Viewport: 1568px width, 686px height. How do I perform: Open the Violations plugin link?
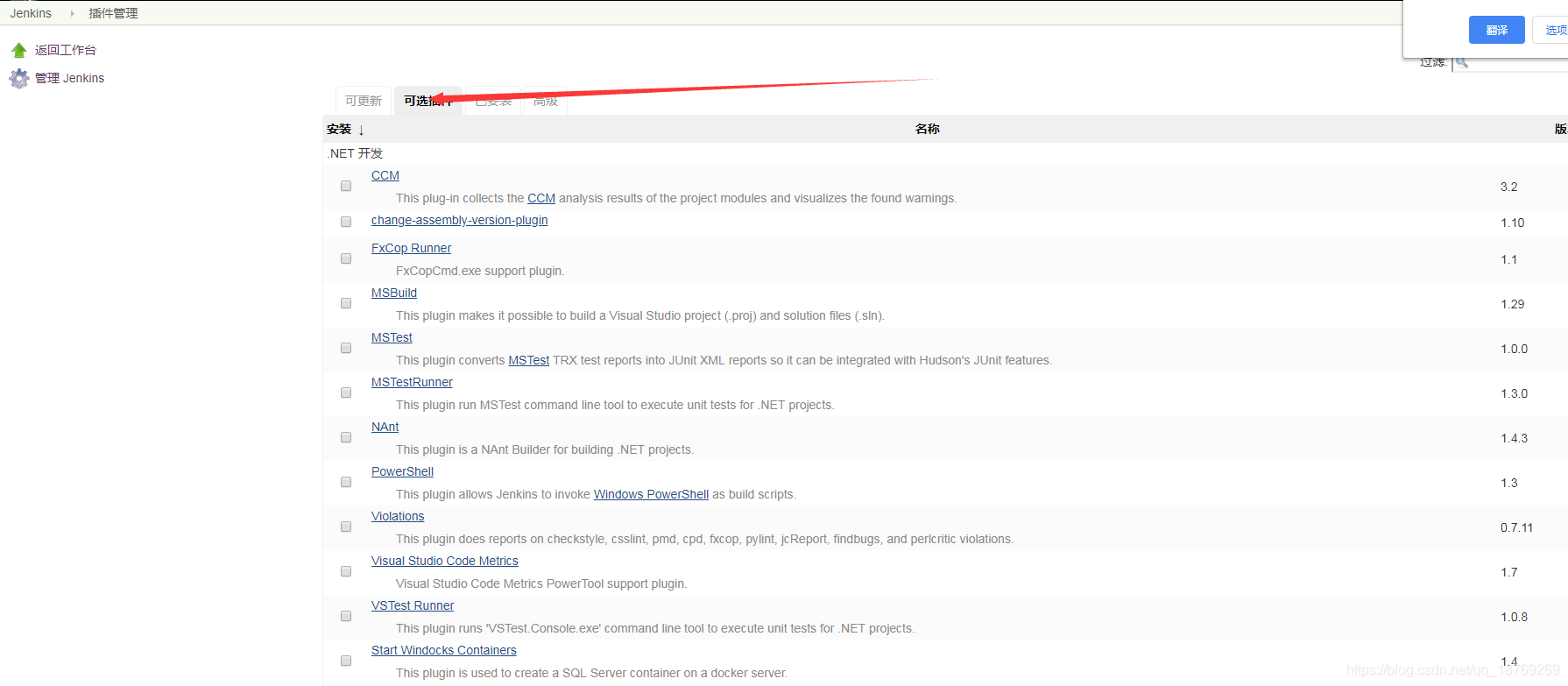point(398,516)
